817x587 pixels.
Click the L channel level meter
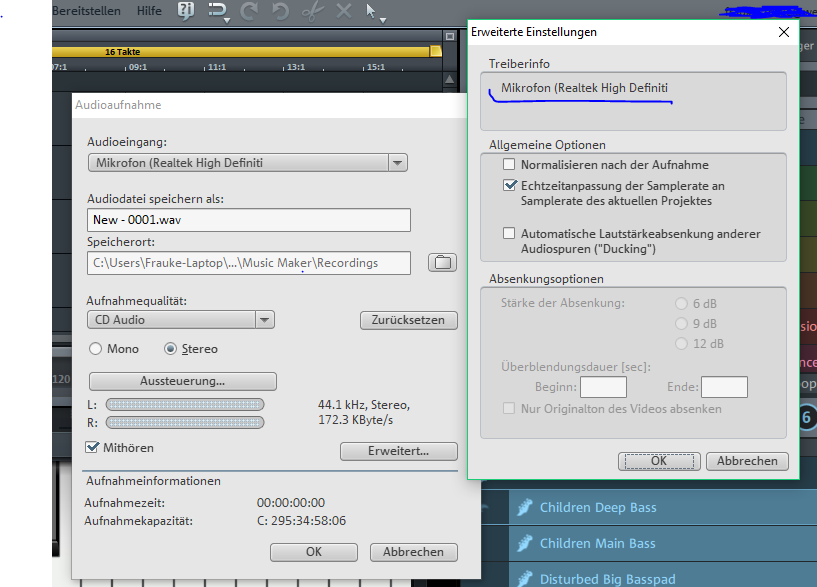(x=185, y=404)
